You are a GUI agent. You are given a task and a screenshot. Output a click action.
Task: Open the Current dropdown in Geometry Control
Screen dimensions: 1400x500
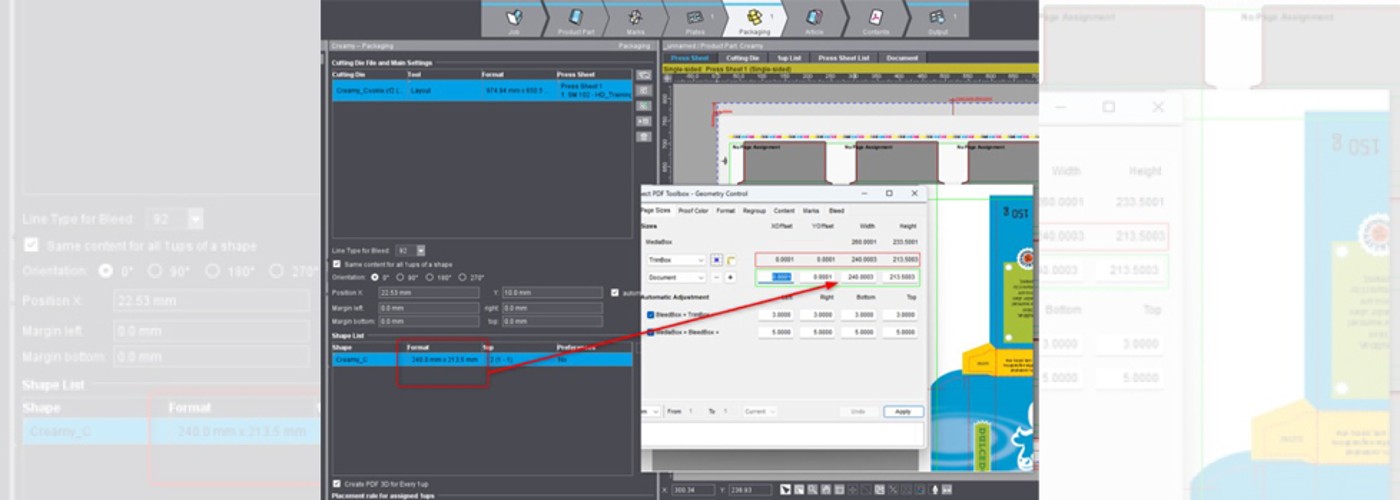[x=760, y=411]
